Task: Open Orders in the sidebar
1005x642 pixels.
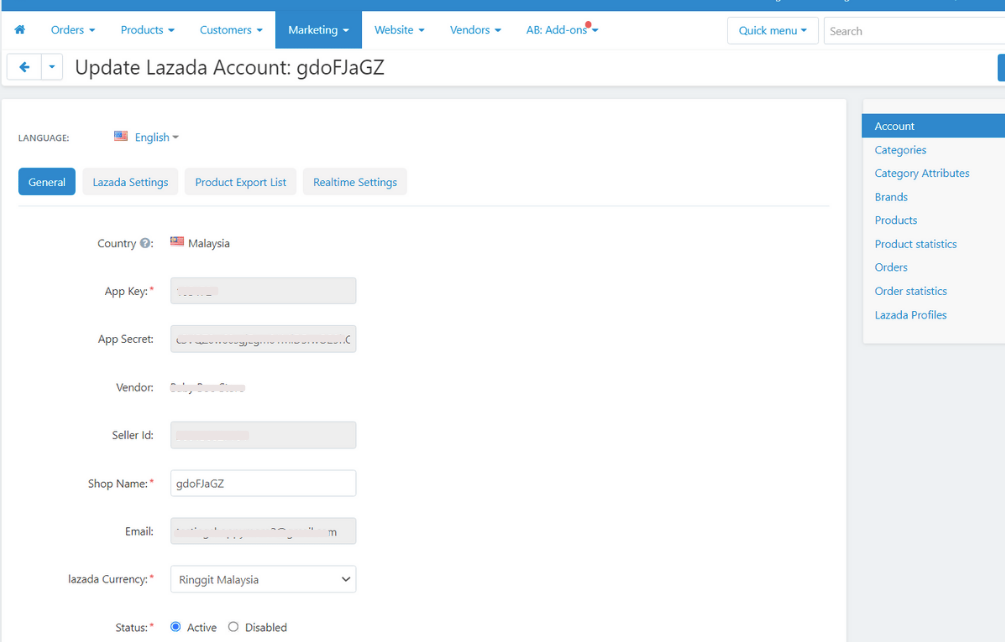Action: (891, 267)
